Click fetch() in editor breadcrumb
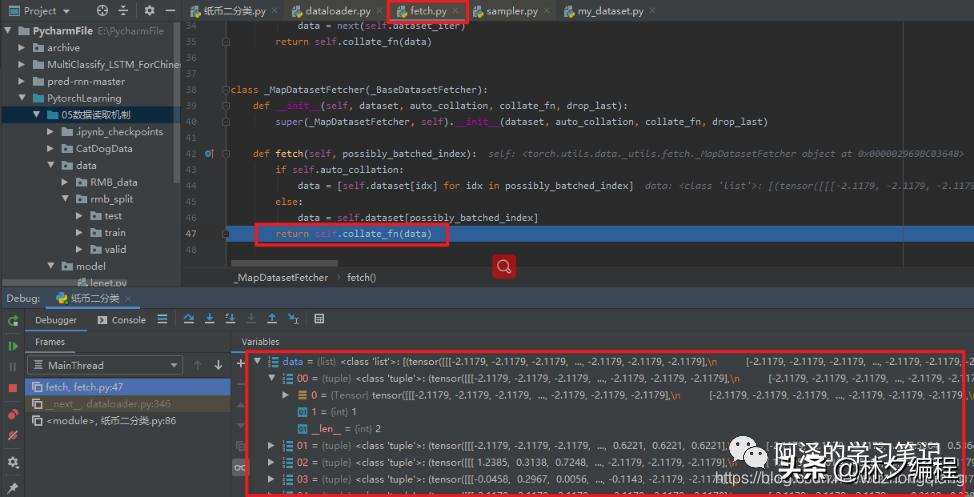The height and width of the screenshot is (497, 974). pyautogui.click(x=361, y=277)
